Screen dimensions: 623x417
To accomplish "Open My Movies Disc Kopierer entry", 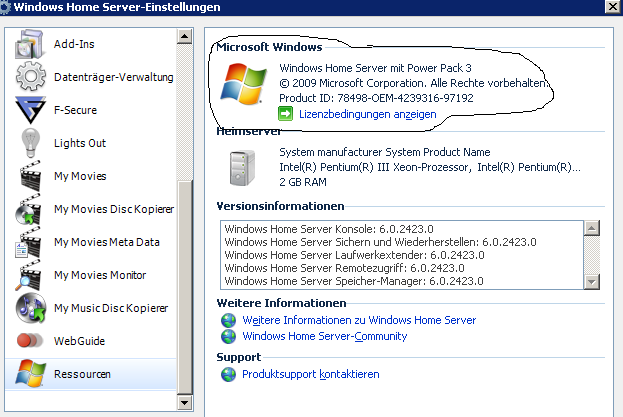I will [x=91, y=209].
